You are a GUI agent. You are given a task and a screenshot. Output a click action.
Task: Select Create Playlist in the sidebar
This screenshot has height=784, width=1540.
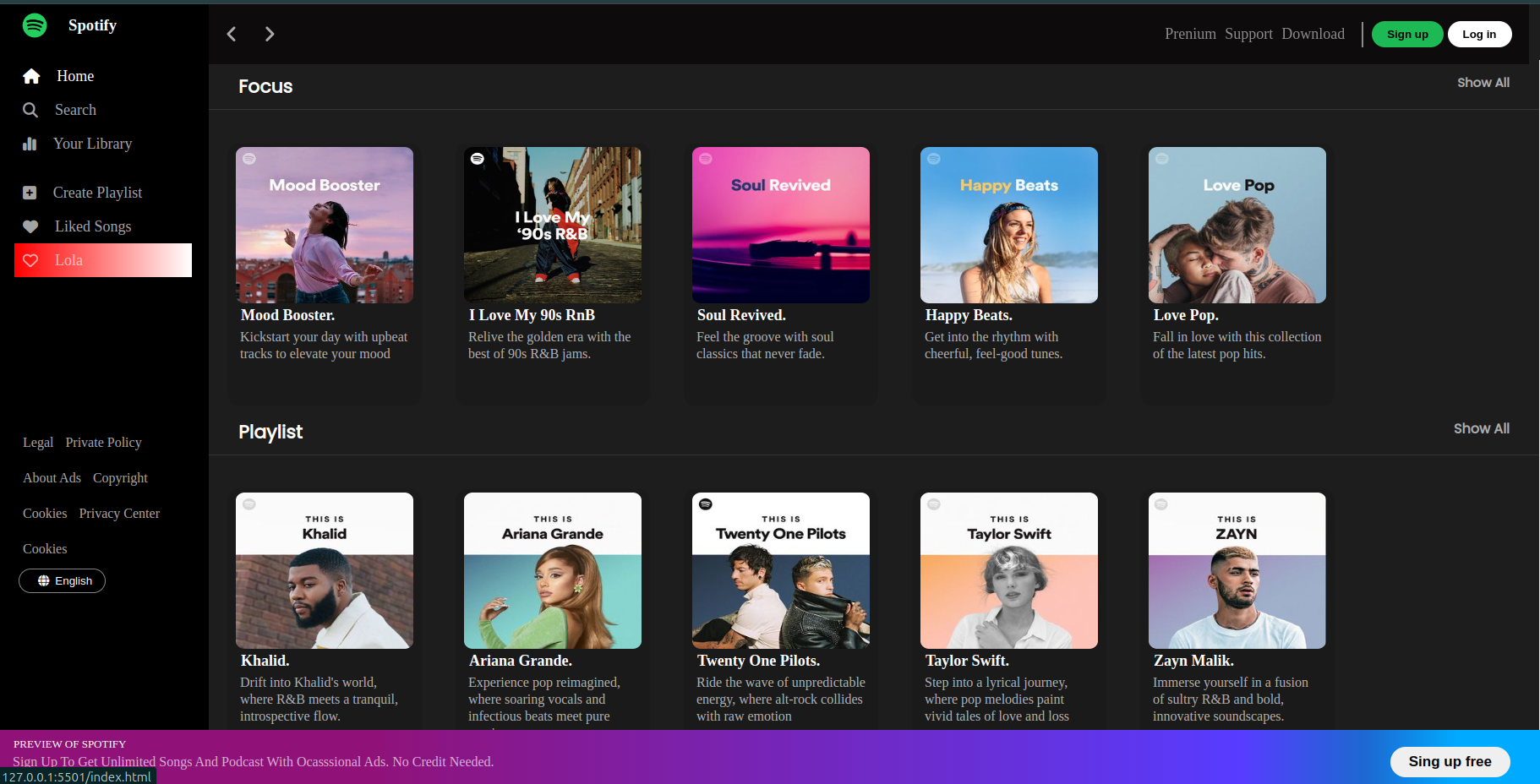pos(98,193)
